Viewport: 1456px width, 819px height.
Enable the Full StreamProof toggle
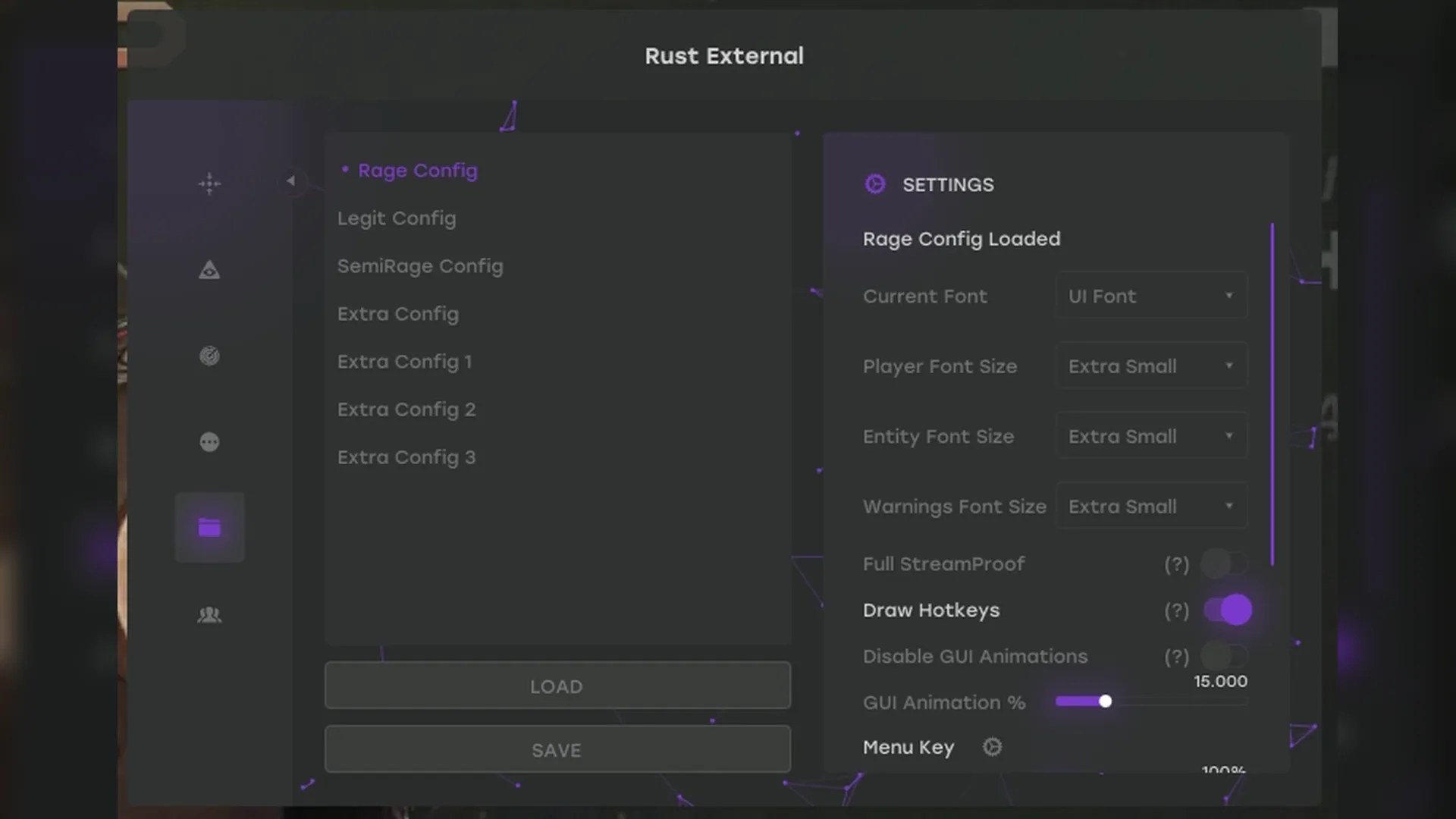(1225, 563)
